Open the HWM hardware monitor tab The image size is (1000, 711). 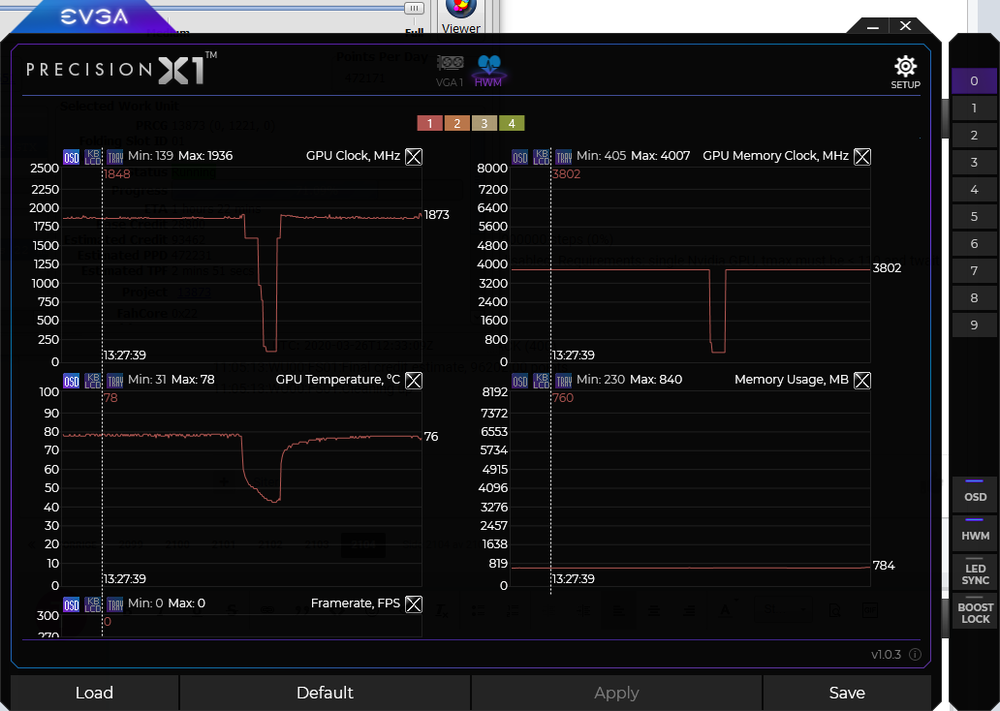(489, 71)
